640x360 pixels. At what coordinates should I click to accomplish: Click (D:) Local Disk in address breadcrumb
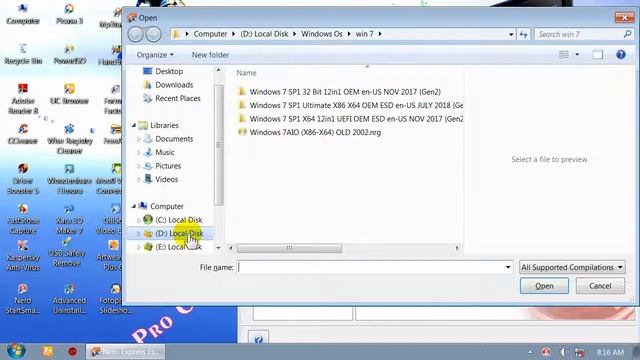pos(264,34)
